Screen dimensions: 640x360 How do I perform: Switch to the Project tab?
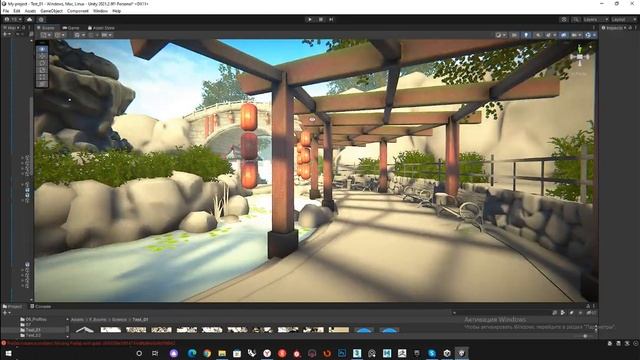coord(13,306)
